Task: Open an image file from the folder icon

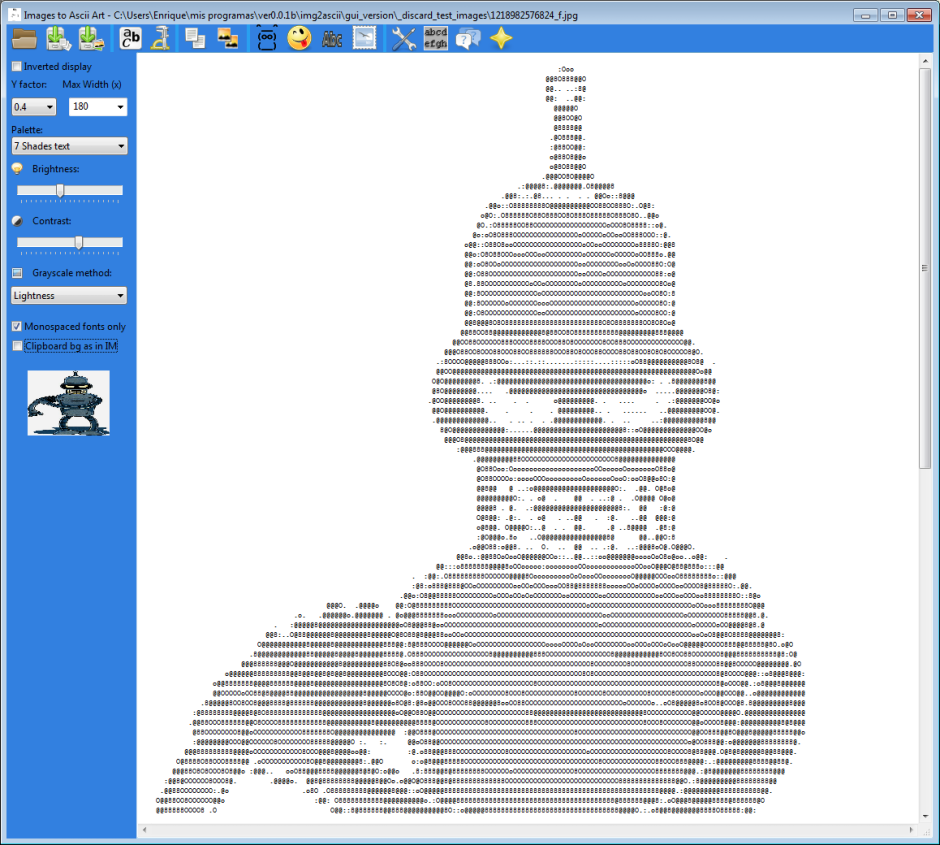Action: coord(22,38)
